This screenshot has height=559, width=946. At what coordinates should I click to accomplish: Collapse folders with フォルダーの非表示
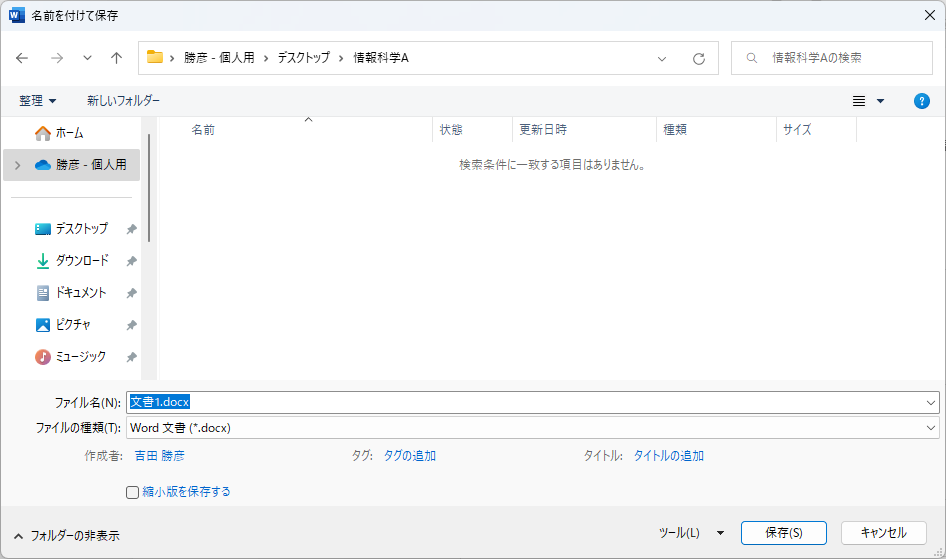pyautogui.click(x=66, y=535)
